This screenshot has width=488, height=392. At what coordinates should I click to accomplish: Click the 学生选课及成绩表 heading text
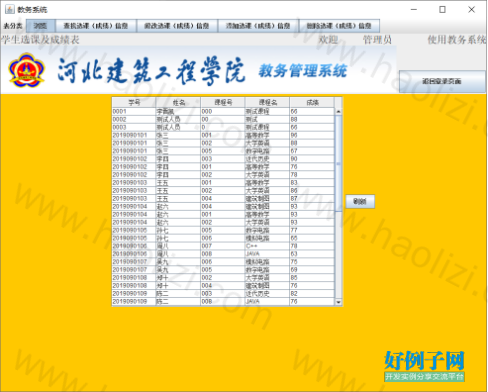tap(40, 40)
